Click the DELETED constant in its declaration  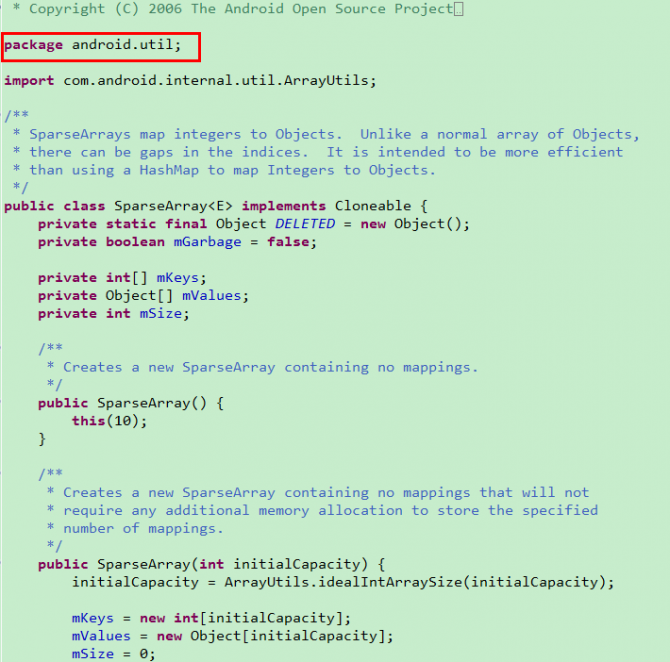tap(305, 224)
